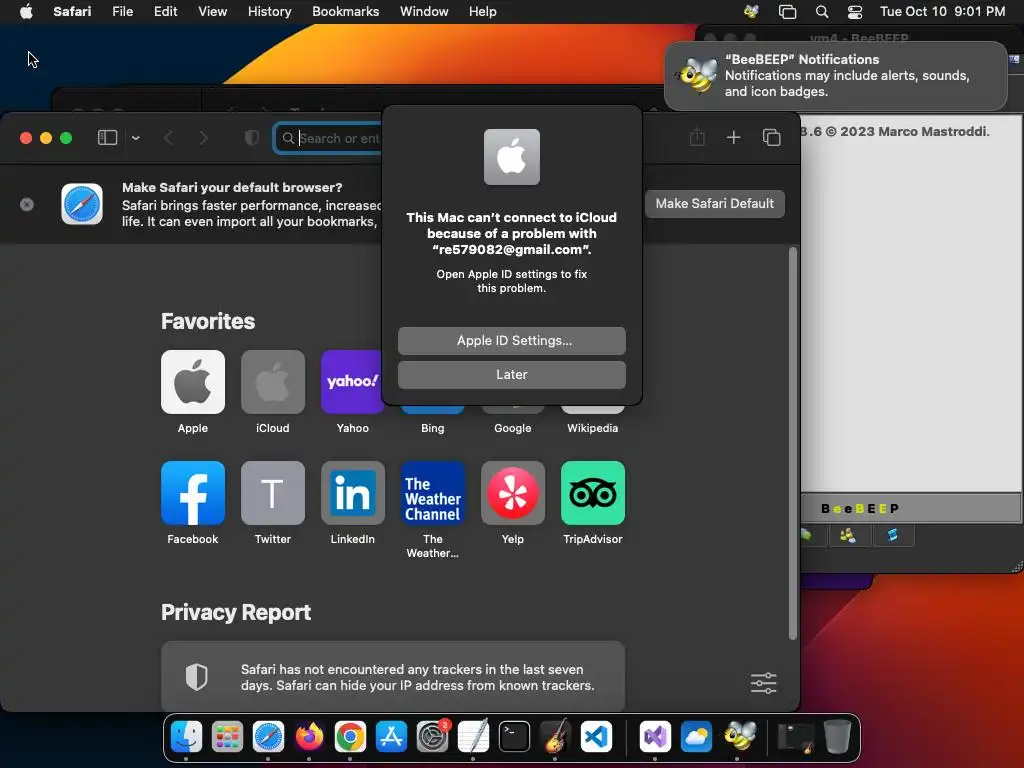This screenshot has width=1024, height=768.
Task: Open The Weather Channel favorite
Action: [432, 493]
